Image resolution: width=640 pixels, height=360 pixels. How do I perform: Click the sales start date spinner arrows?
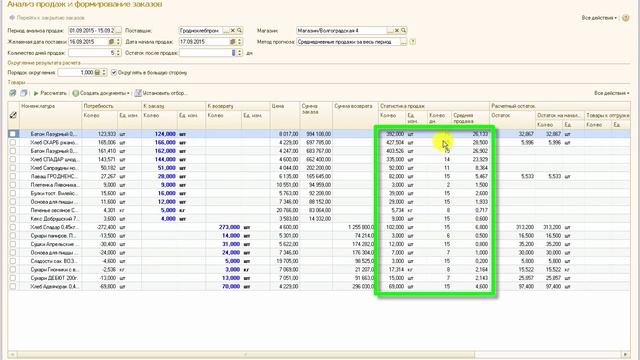click(240, 42)
